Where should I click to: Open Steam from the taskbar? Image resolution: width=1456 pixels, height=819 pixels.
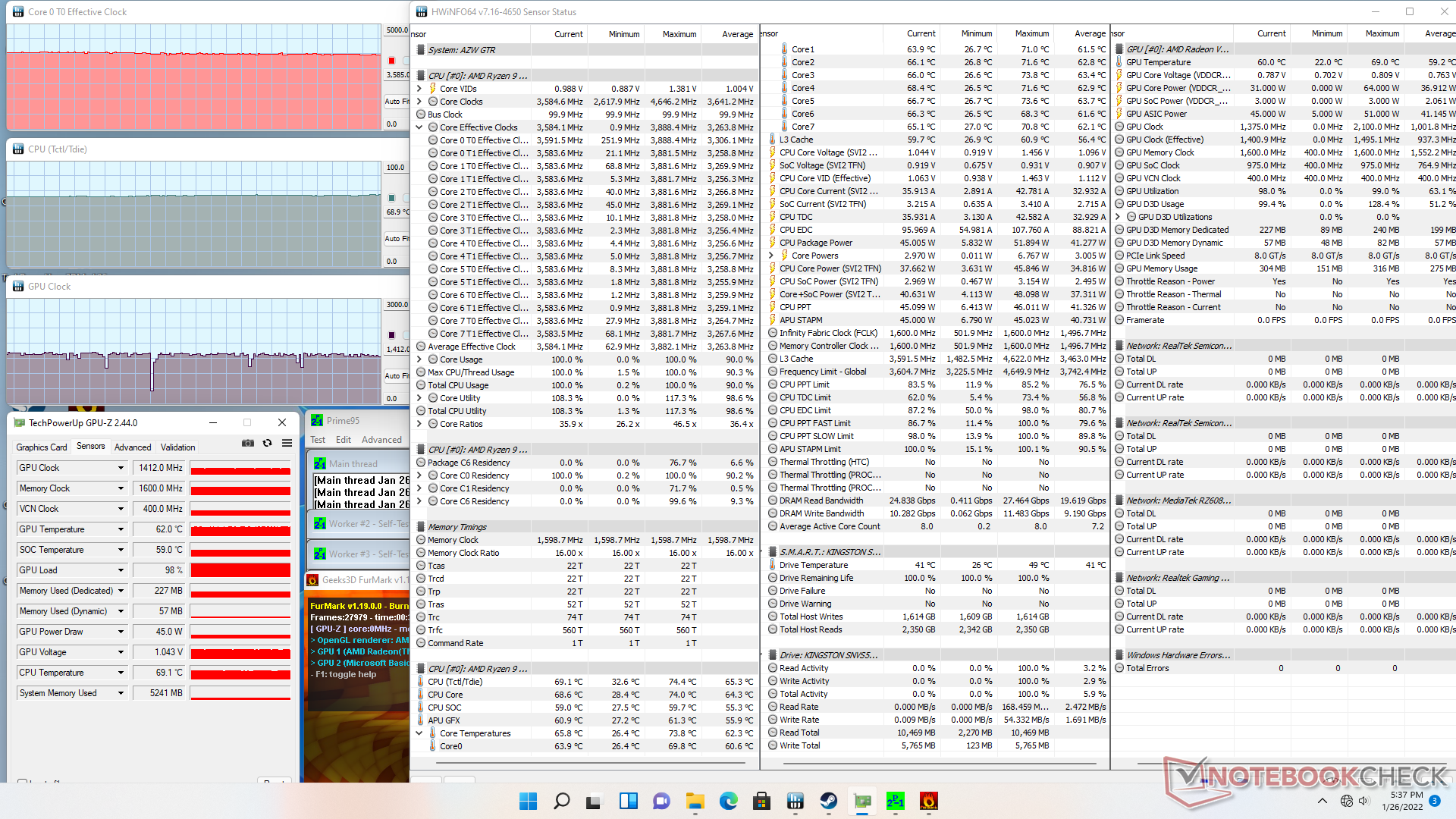829,801
